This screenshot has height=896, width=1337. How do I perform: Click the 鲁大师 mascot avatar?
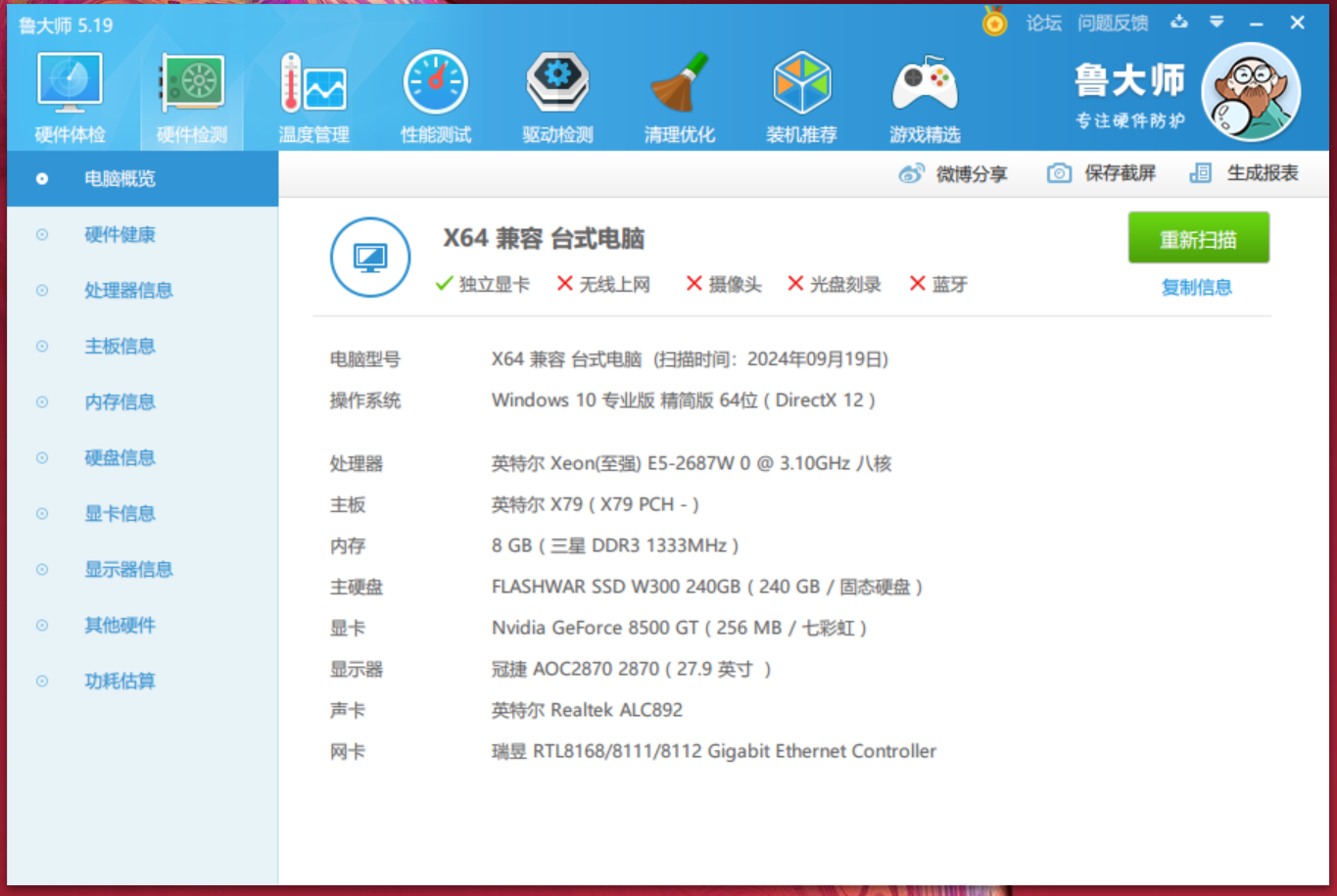(1251, 92)
